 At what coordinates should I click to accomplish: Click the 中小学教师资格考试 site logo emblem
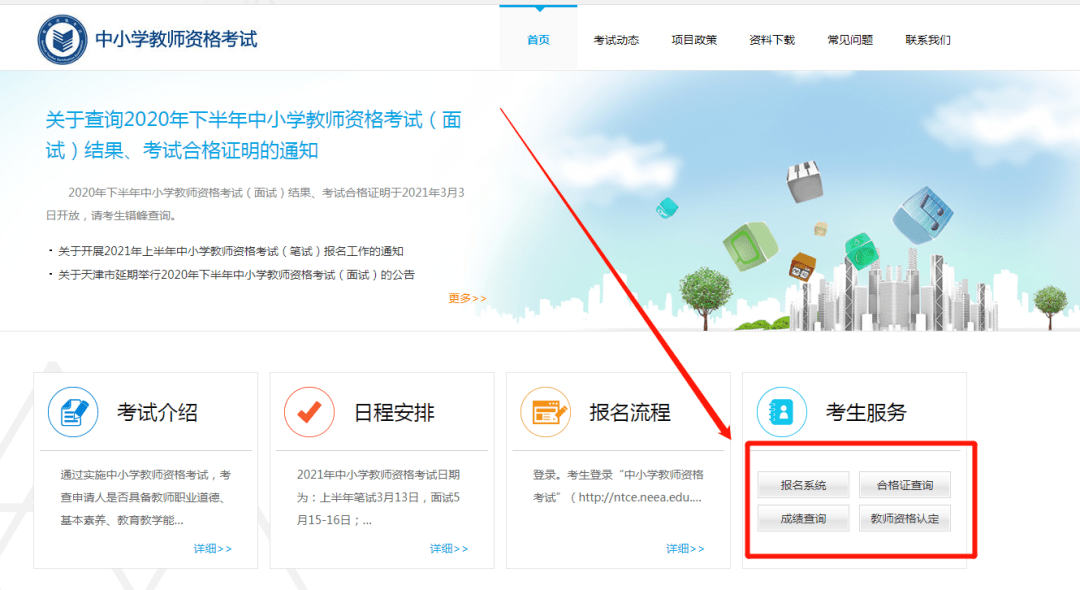[x=63, y=39]
